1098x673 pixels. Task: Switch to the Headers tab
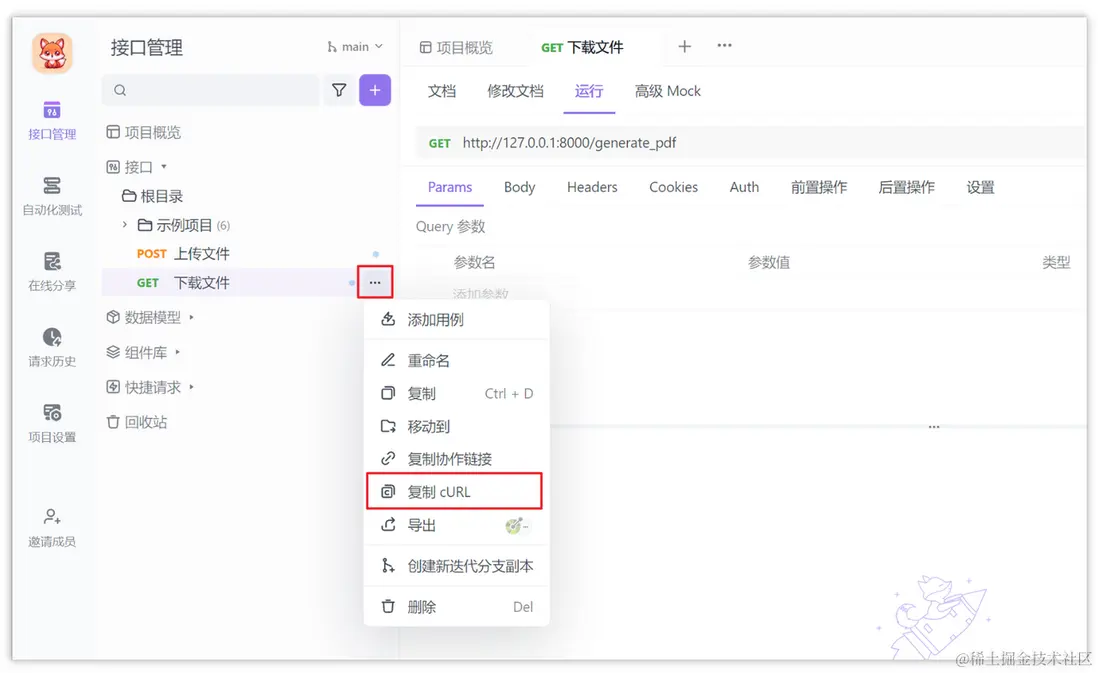(591, 187)
